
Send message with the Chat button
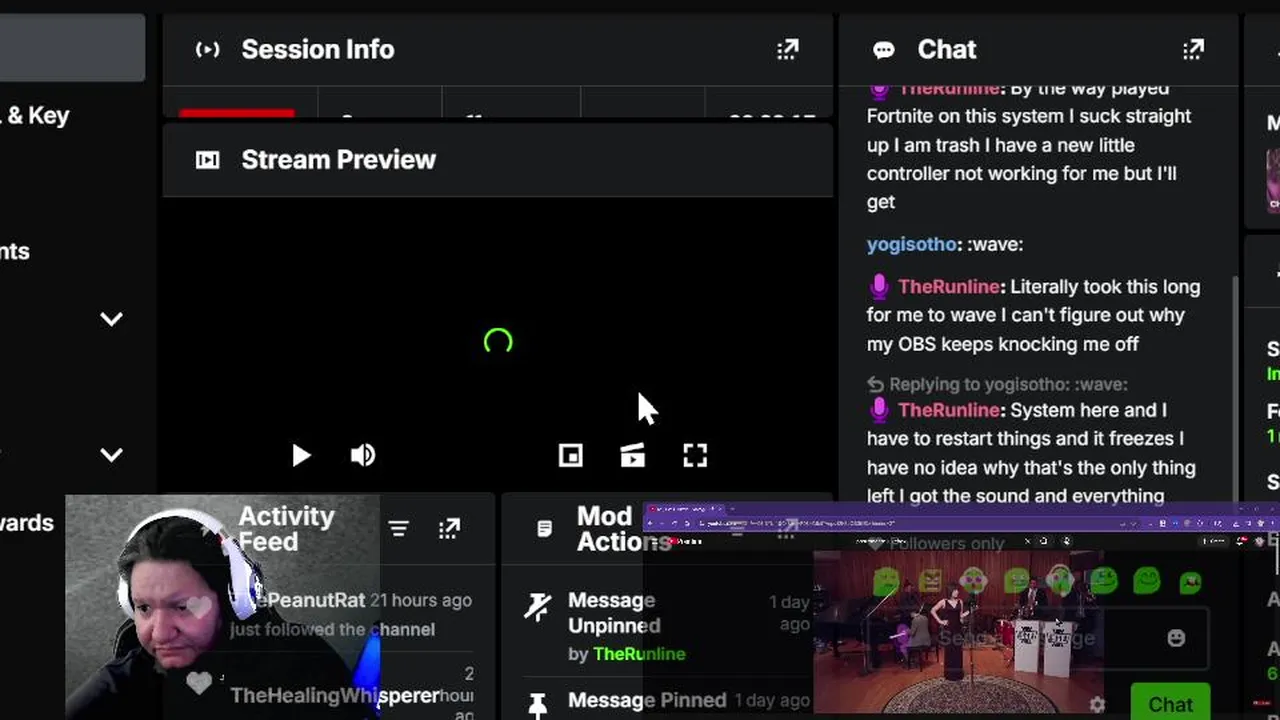point(1170,703)
